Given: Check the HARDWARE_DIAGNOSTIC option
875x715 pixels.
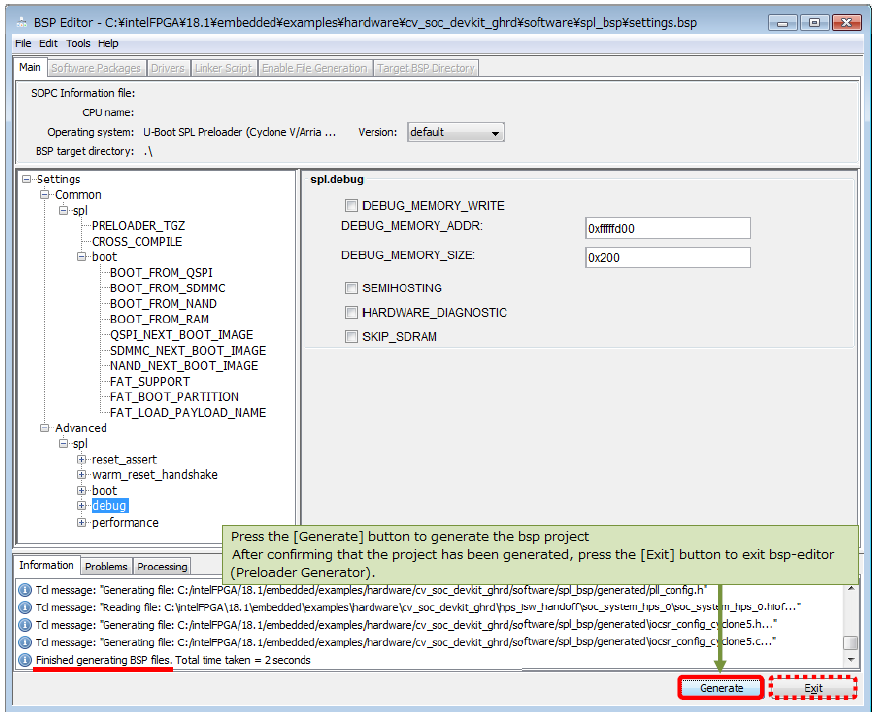Looking at the screenshot, I should [351, 313].
